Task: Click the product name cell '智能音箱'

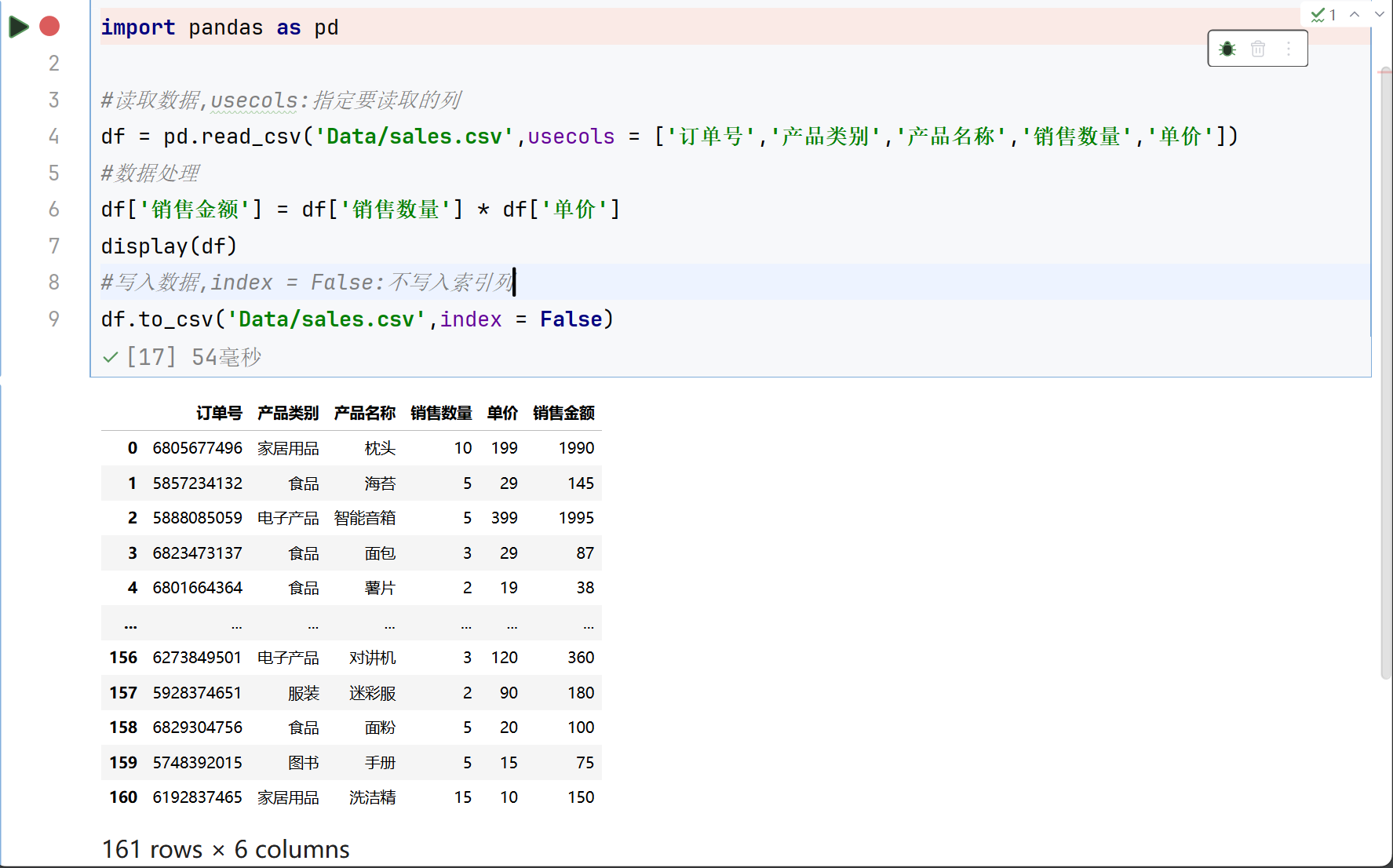Action: 365,518
